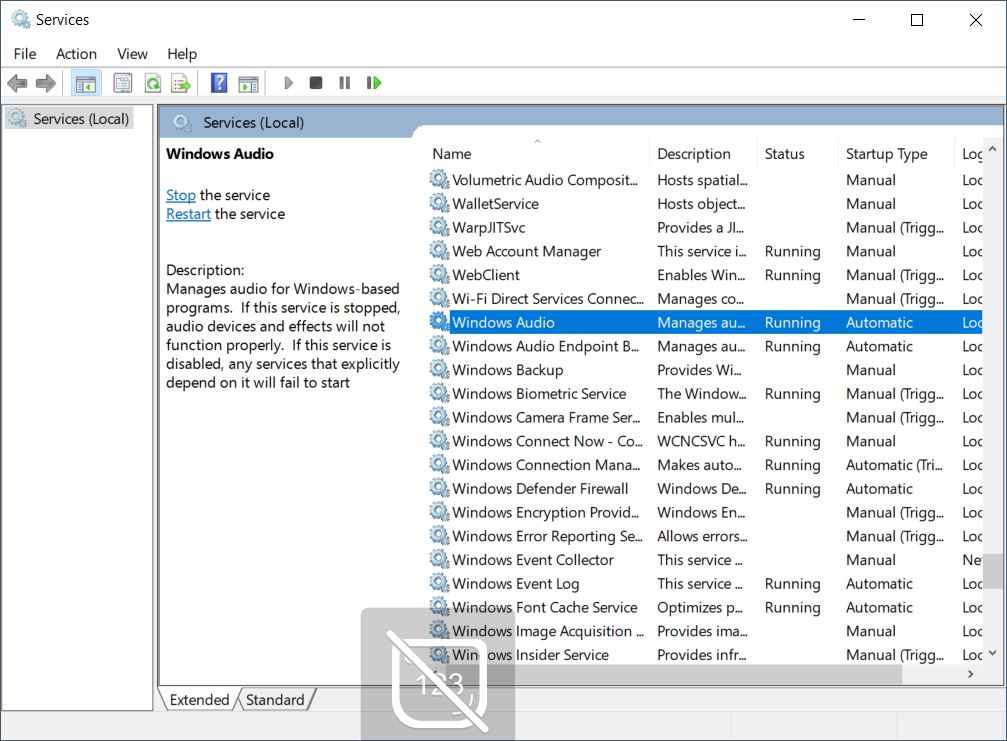Image resolution: width=1007 pixels, height=741 pixels.
Task: Select Windows Camera Frame Server row
Action: [x=705, y=417]
